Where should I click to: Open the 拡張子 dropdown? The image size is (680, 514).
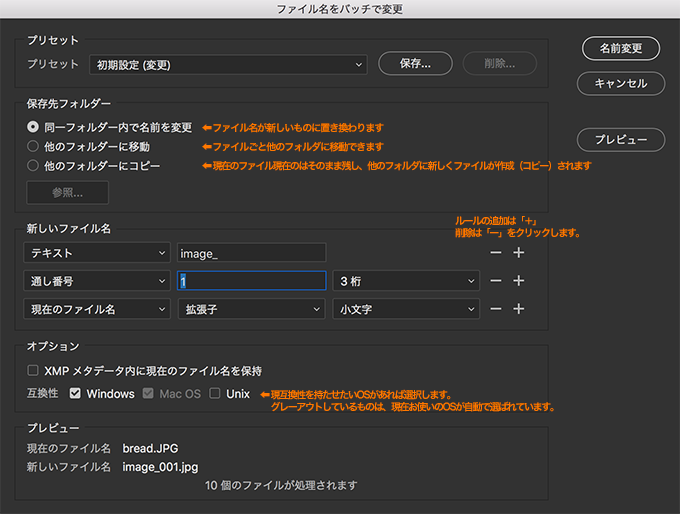pyautogui.click(x=252, y=309)
